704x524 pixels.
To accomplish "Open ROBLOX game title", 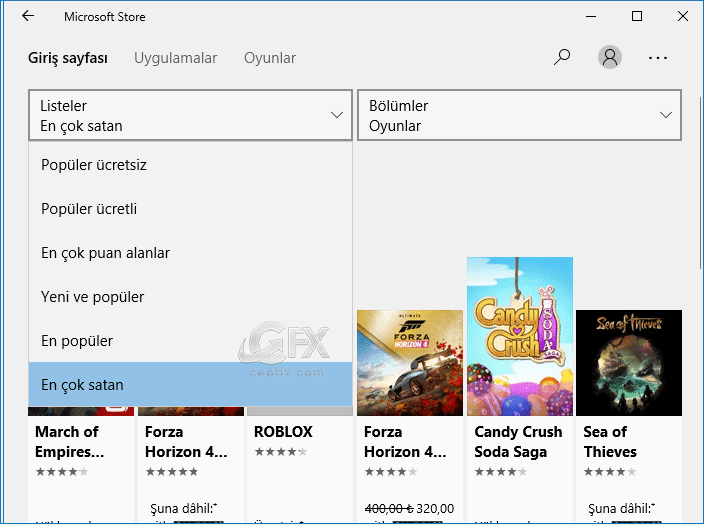I will point(283,432).
